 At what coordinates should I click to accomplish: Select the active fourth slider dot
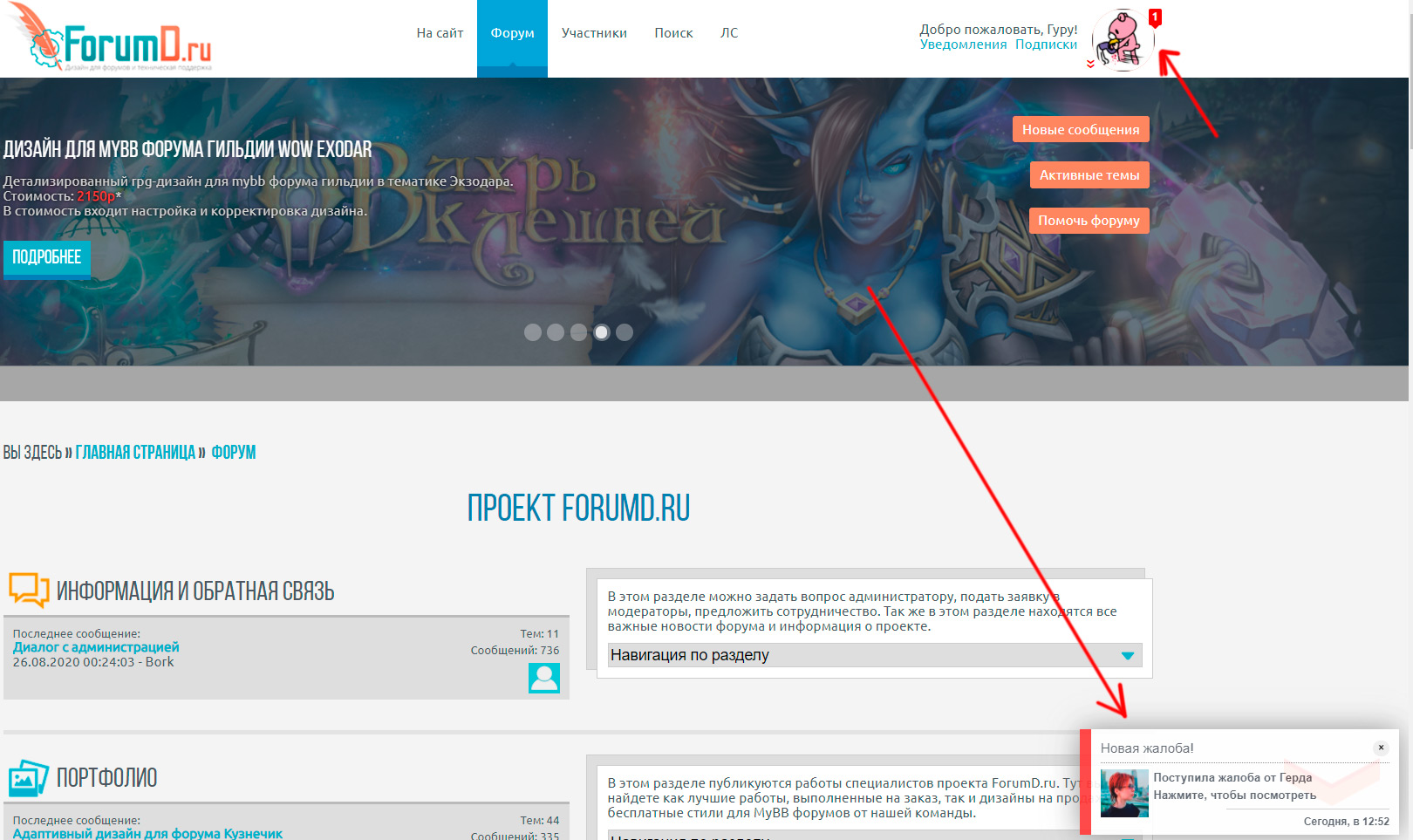coord(601,332)
